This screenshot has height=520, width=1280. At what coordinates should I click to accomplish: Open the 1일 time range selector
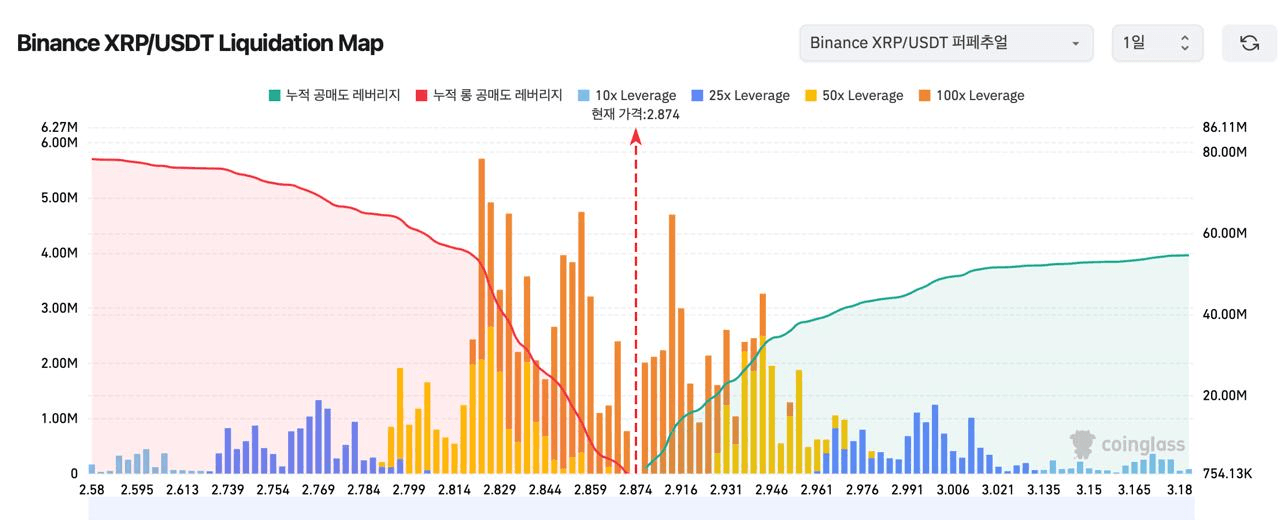(1157, 43)
